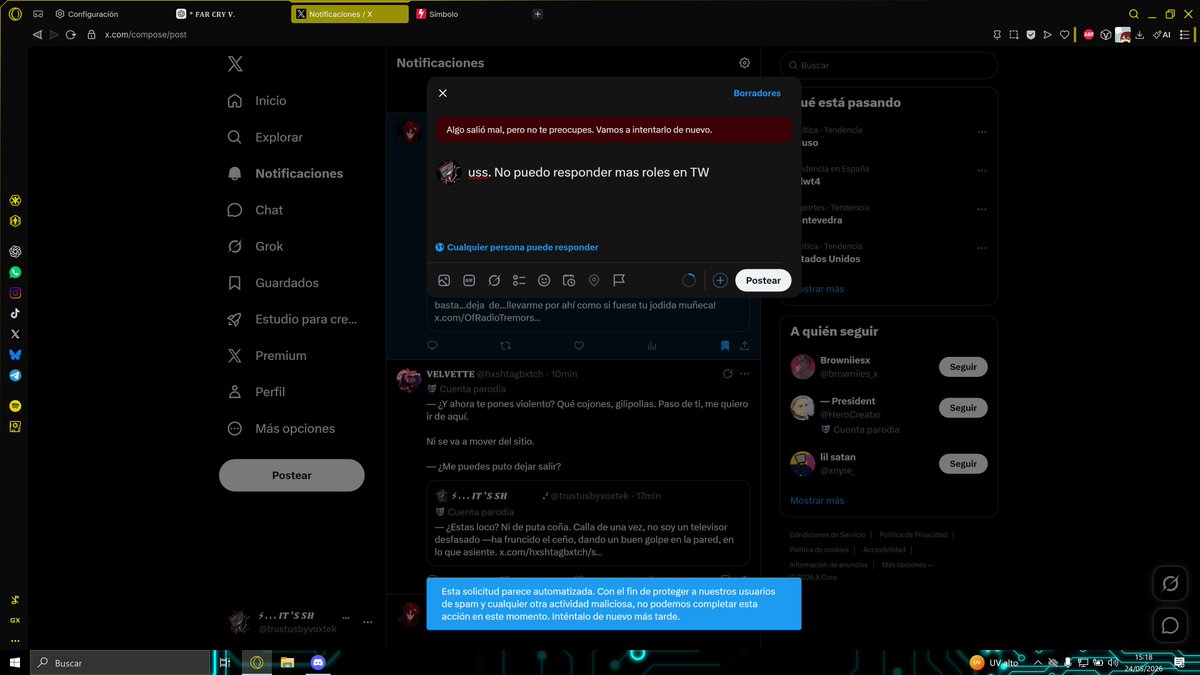Click the flag icon in compose toolbar
Screen dimensions: 1200x675
click(619, 280)
